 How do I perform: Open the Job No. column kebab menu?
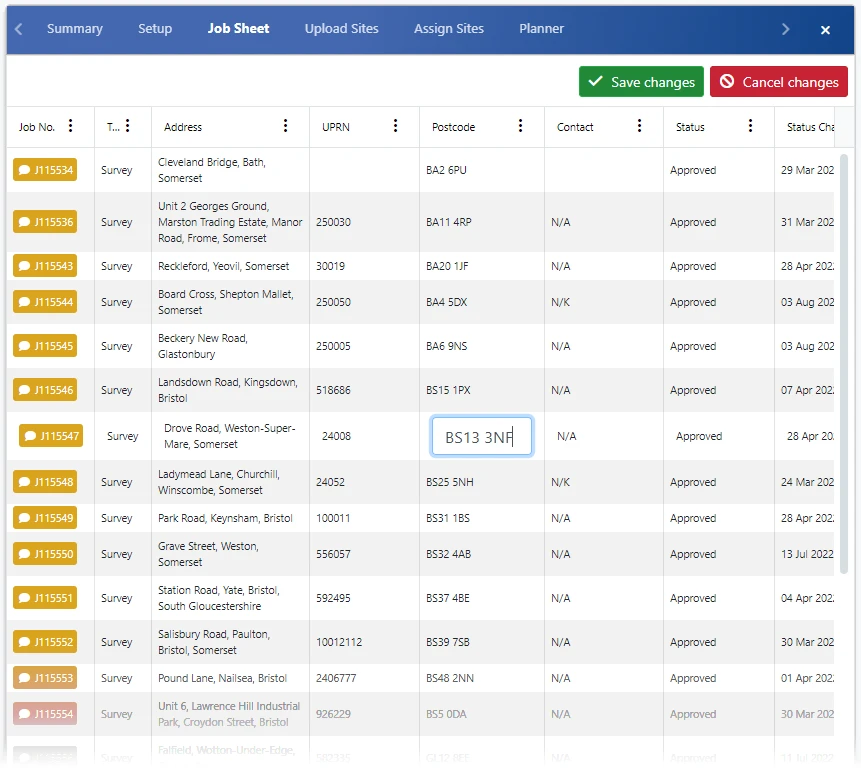70,127
